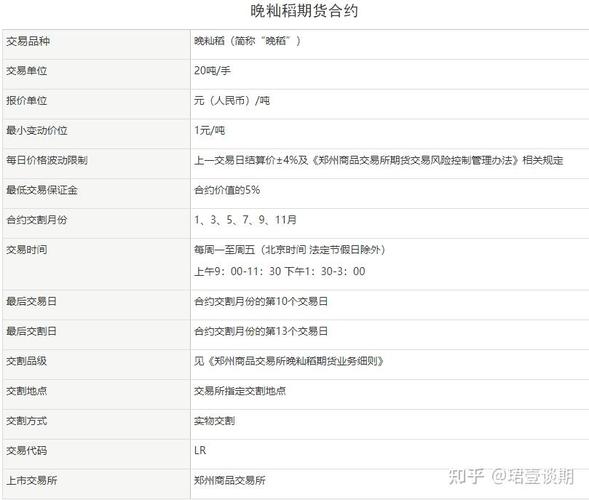Click the 实物交割 value
Screen dimensions: 589x500
pyautogui.click(x=214, y=421)
